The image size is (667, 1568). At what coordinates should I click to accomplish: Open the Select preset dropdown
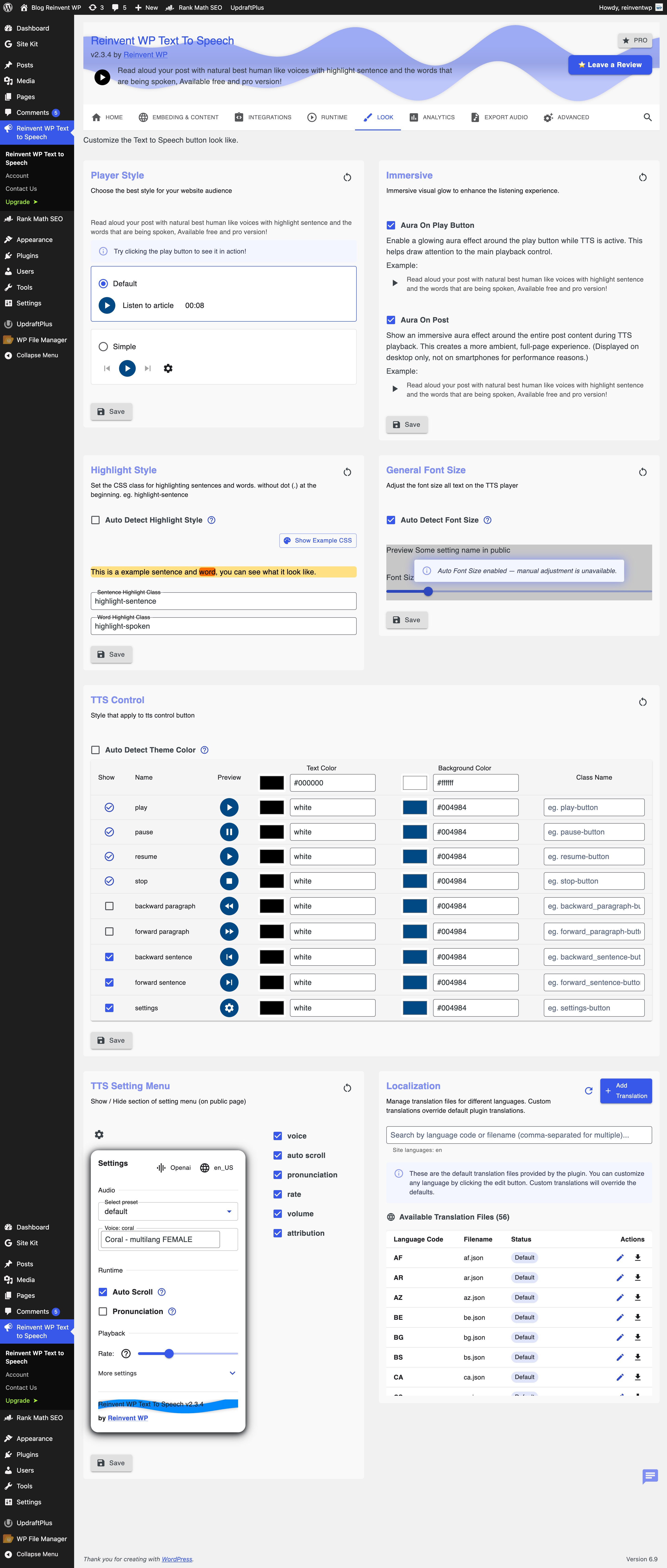point(168,1211)
